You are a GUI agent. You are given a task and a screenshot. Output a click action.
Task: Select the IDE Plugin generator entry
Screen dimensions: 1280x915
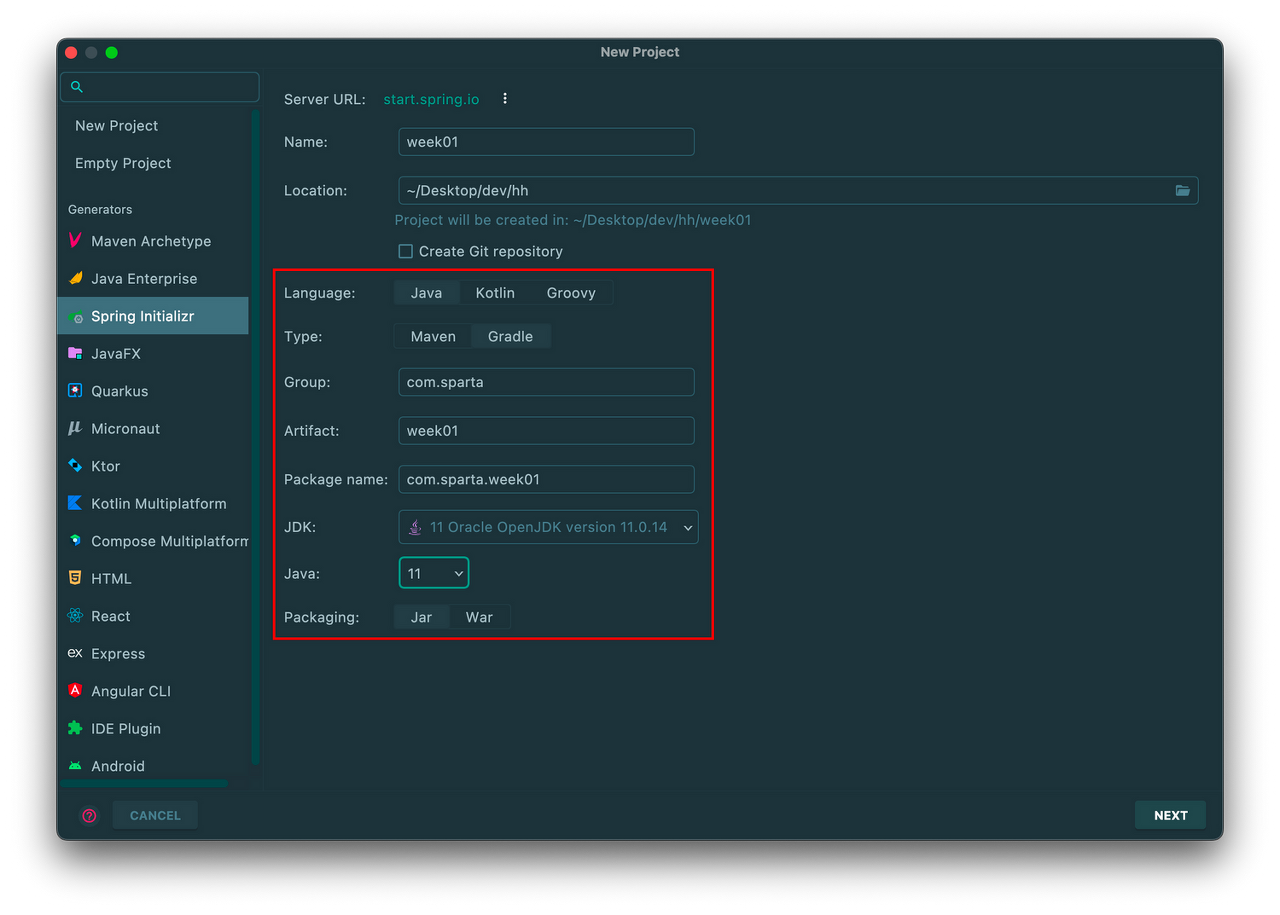point(154,728)
